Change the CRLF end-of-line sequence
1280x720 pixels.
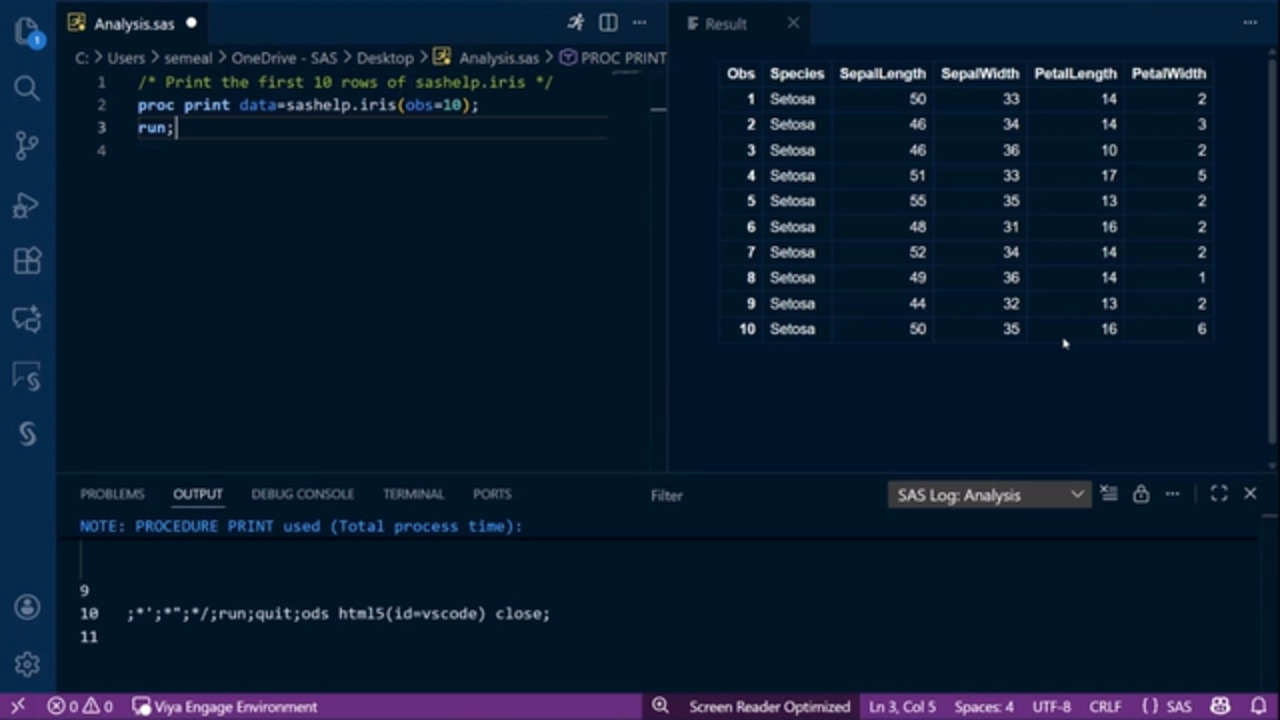(1105, 707)
